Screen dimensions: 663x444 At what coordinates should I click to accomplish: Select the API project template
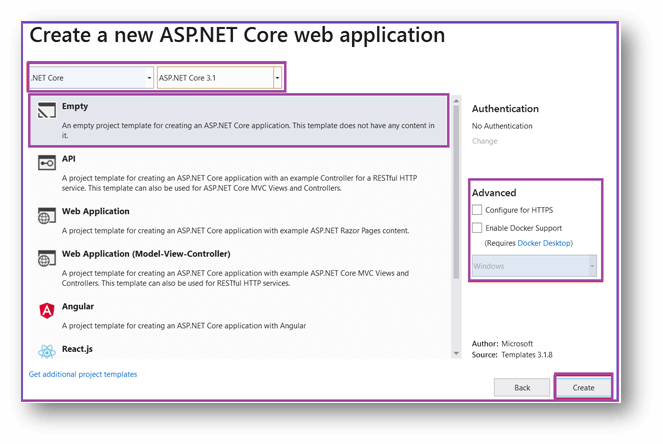pyautogui.click(x=239, y=173)
